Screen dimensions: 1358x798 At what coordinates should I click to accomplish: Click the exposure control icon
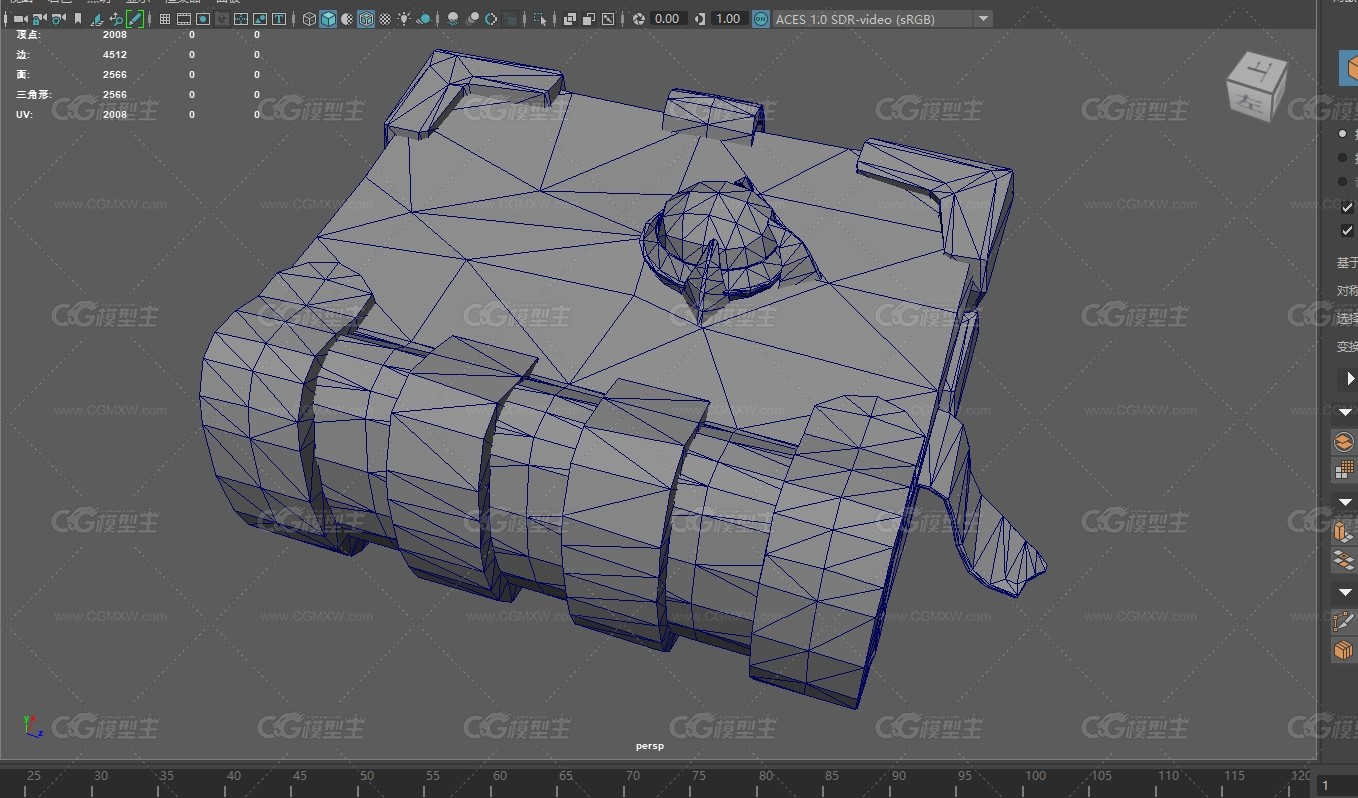pos(638,19)
